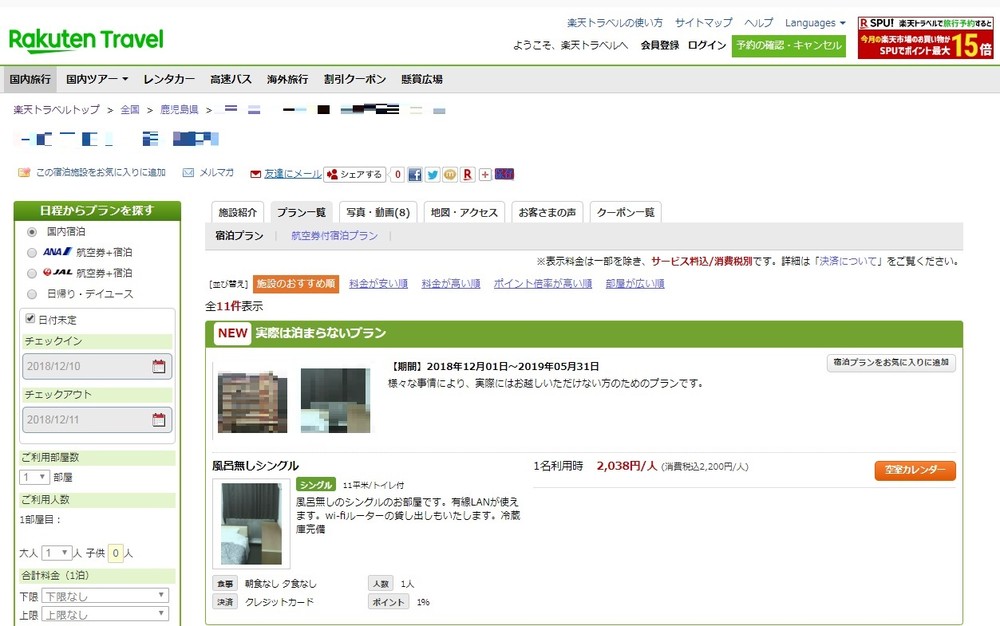Click the 風呂無しシングル room thumbnail
The height and width of the screenshot is (626, 1000).
pyautogui.click(x=251, y=523)
